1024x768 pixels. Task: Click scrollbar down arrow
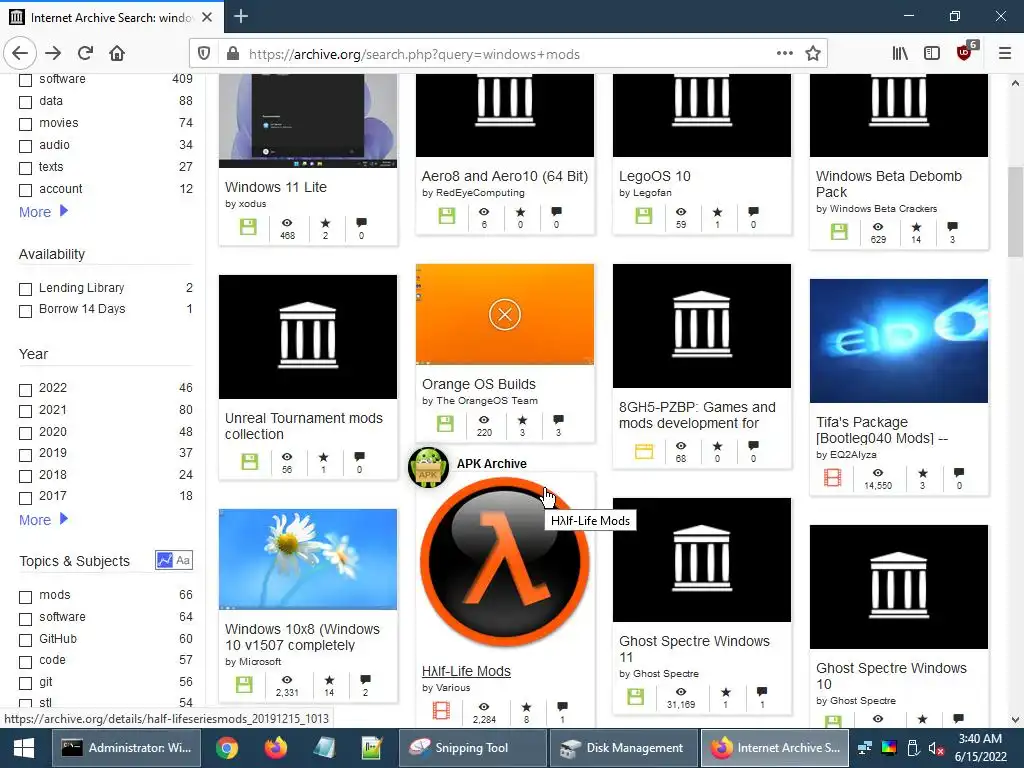click(x=1015, y=720)
